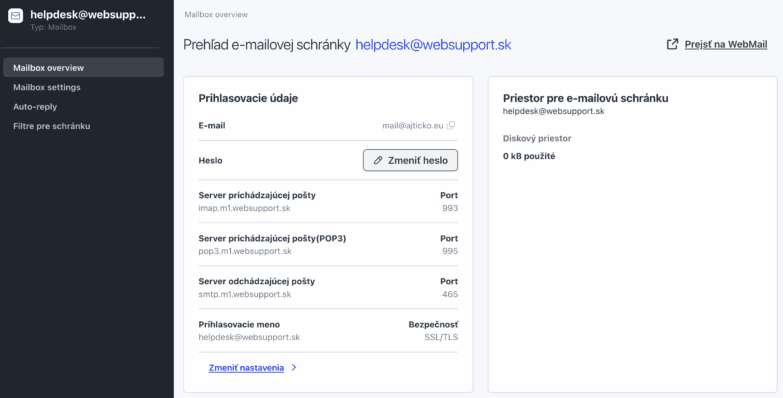This screenshot has width=783, height=398.
Task: Open the Zmeniť nastavenia link
Action: pyautogui.click(x=246, y=368)
